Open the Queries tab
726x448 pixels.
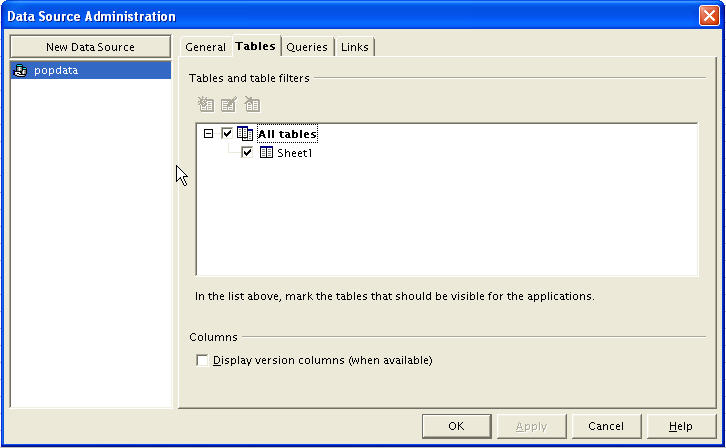click(307, 47)
